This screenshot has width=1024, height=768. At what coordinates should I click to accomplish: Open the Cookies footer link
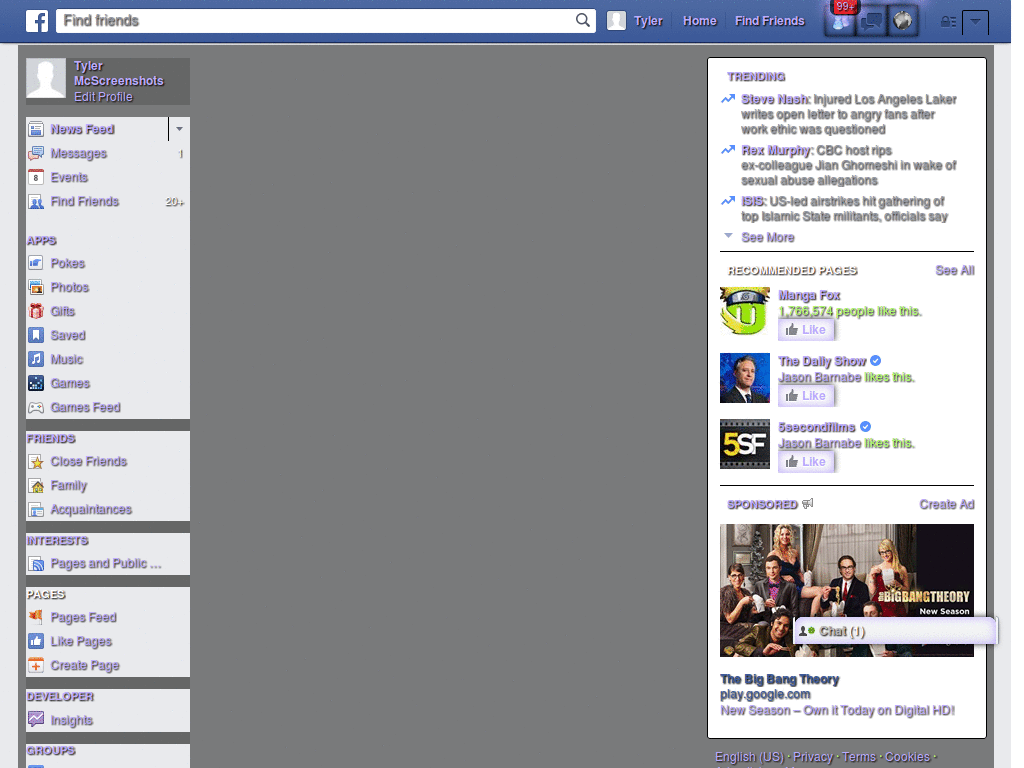pyautogui.click(x=907, y=757)
